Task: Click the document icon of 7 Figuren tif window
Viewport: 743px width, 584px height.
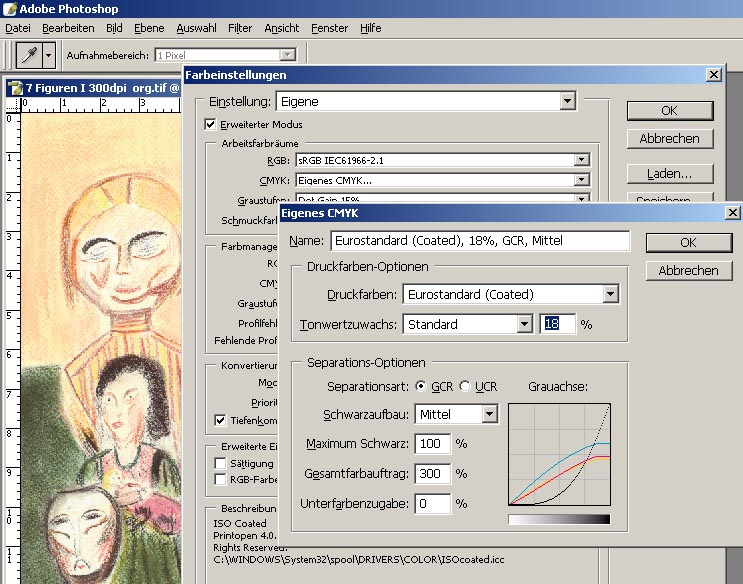Action: click(x=15, y=88)
